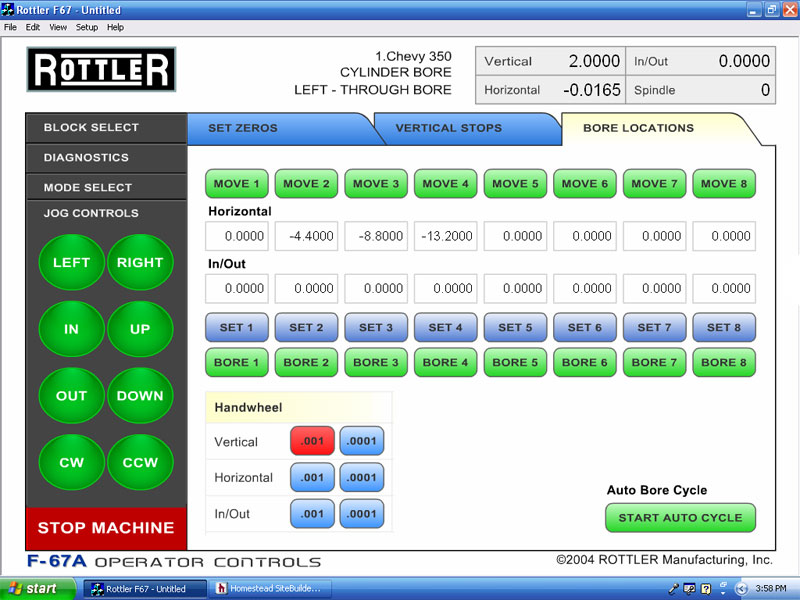The height and width of the screenshot is (600, 800).
Task: Switch to the Vertical Stops tab
Action: click(x=449, y=129)
